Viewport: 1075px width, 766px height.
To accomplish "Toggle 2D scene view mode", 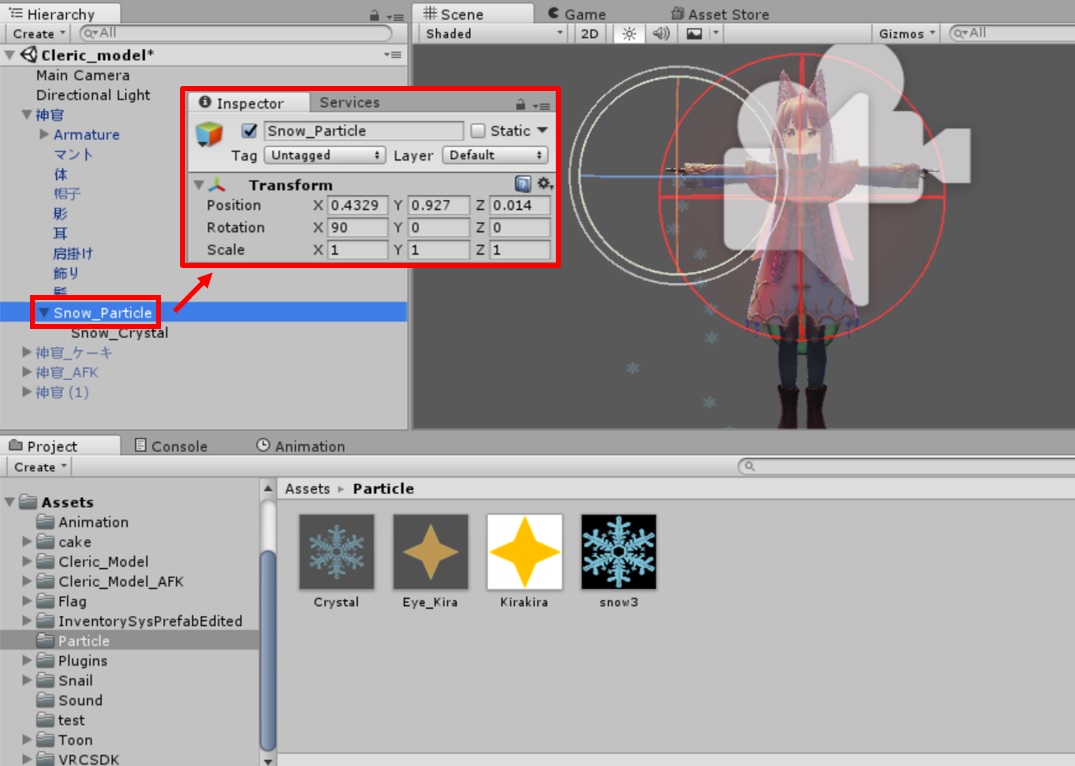I will pos(590,34).
